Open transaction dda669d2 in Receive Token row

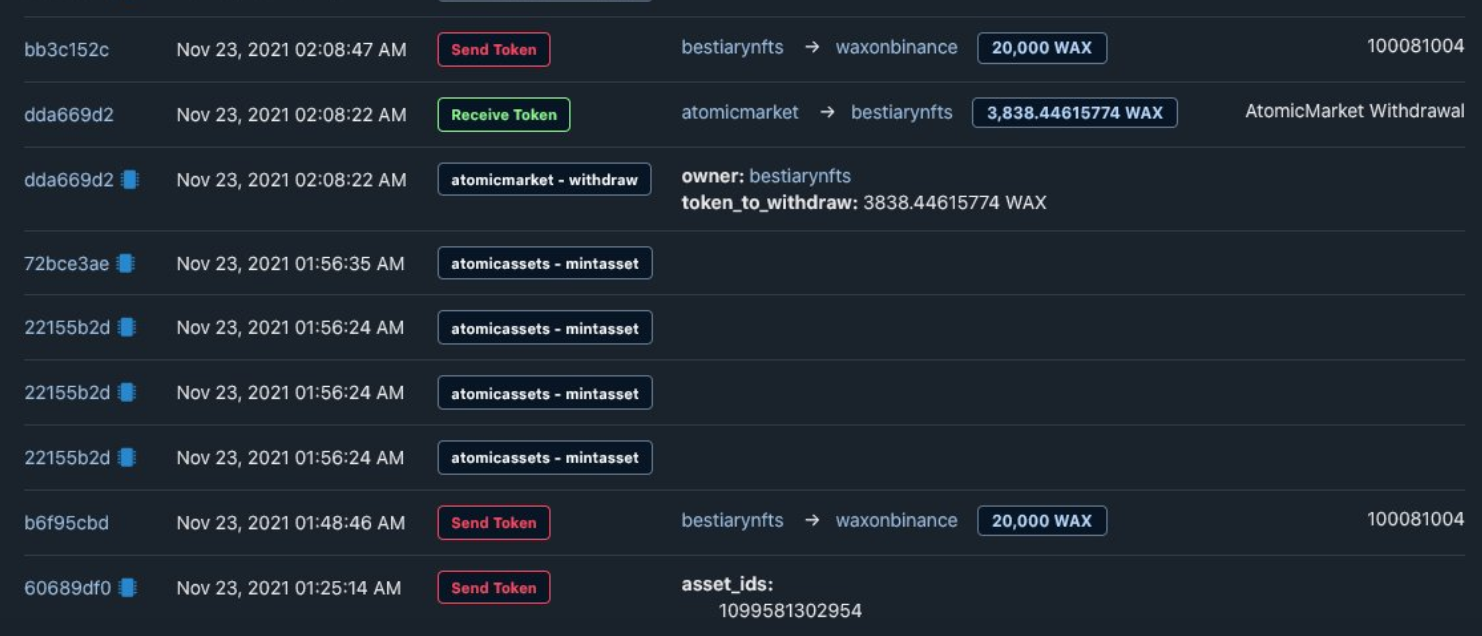[x=69, y=115]
